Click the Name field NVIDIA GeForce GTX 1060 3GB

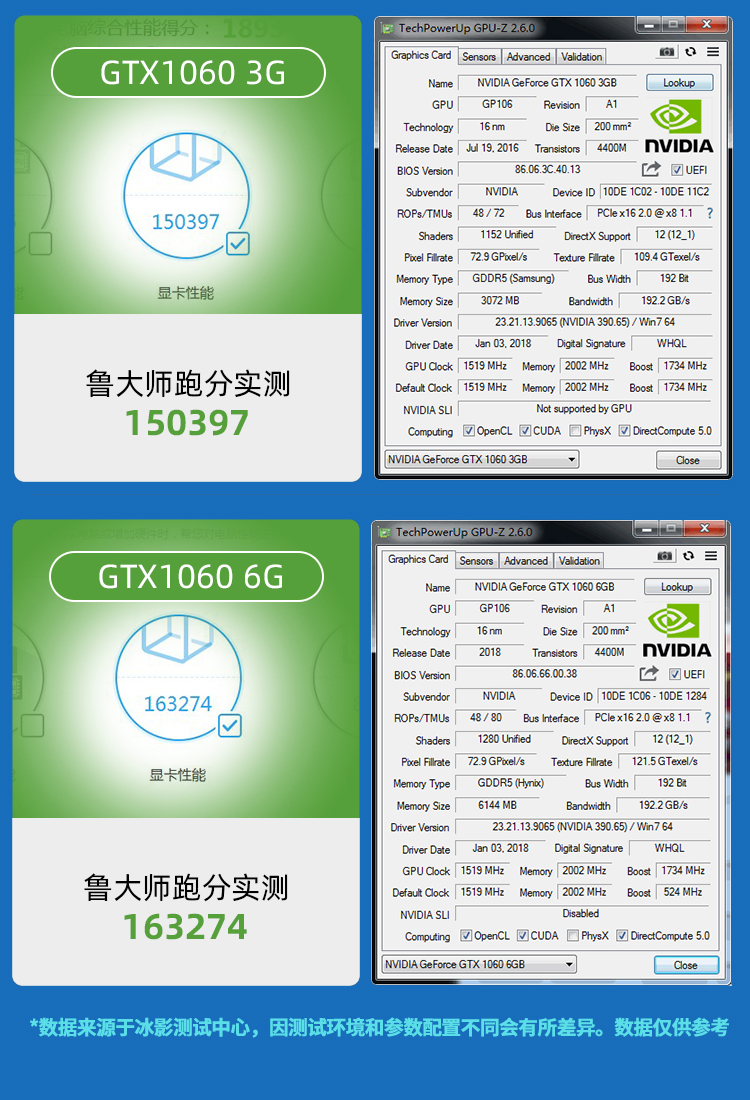[547, 83]
